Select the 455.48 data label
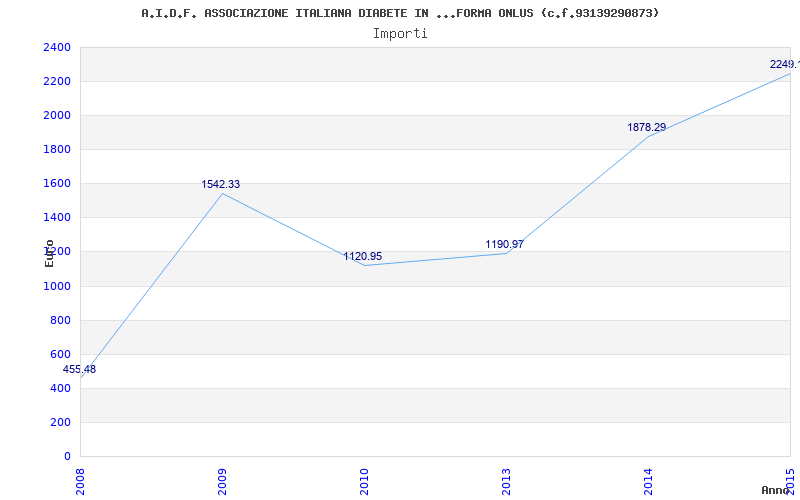Screen dimensions: 800x500 79,369
